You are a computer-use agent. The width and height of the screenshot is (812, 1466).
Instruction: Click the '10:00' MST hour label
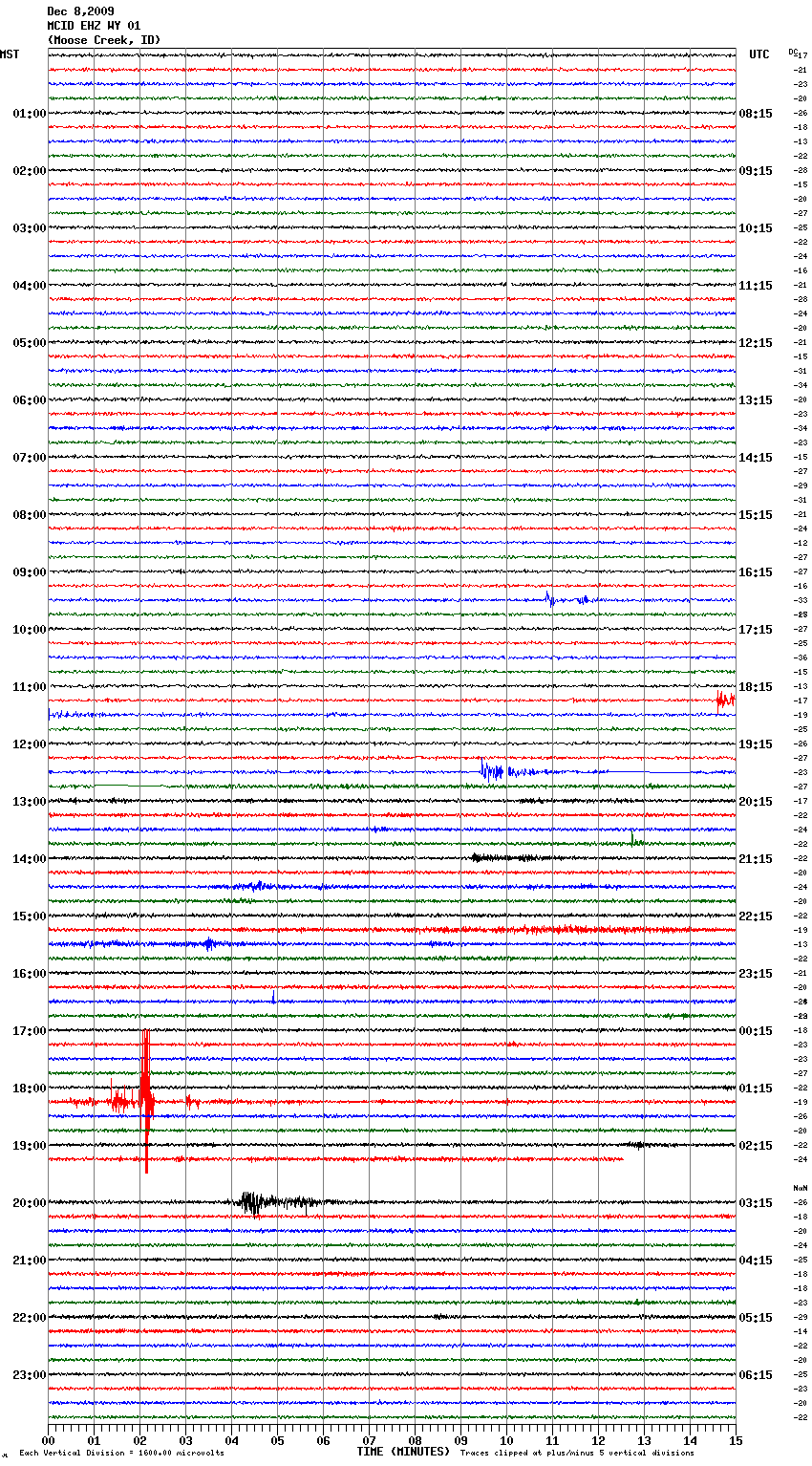pos(29,630)
